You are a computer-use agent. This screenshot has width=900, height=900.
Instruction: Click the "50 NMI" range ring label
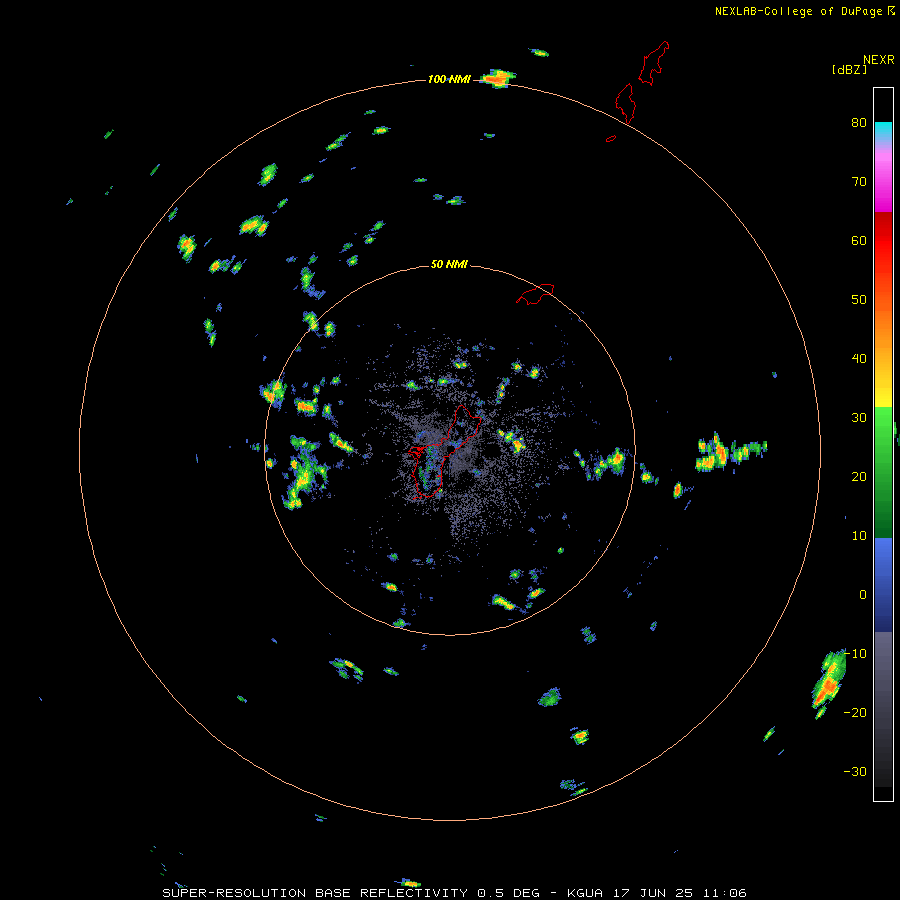tap(449, 264)
